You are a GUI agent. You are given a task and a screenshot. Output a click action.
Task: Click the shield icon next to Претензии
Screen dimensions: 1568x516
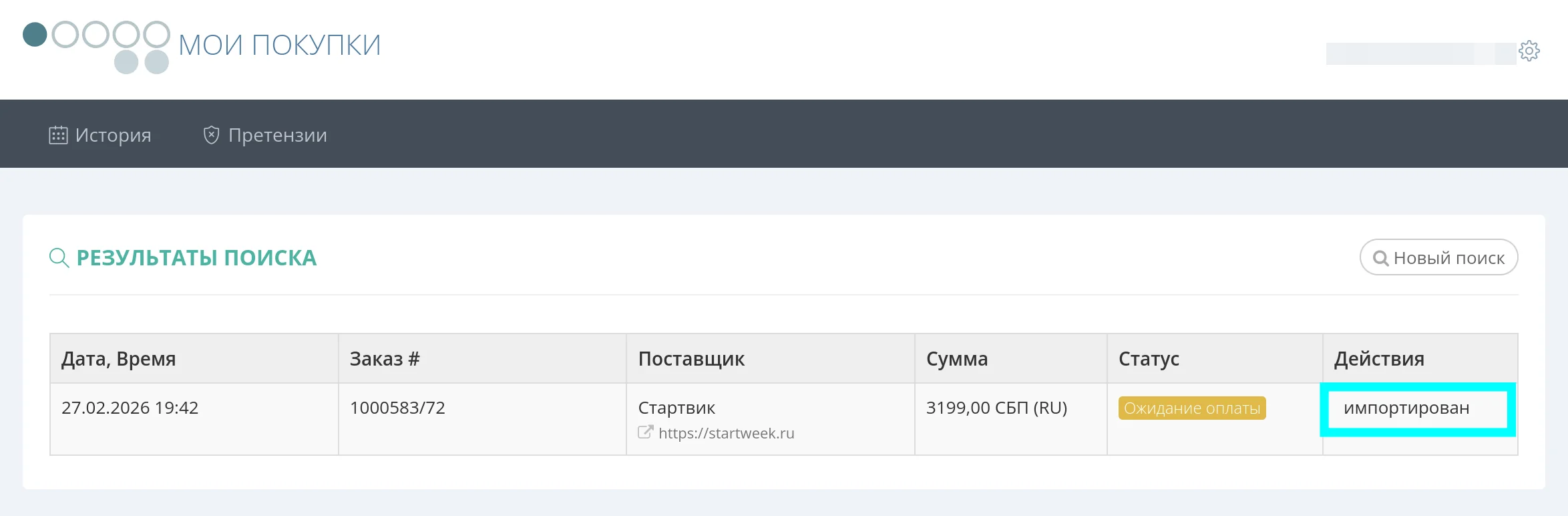tap(212, 134)
